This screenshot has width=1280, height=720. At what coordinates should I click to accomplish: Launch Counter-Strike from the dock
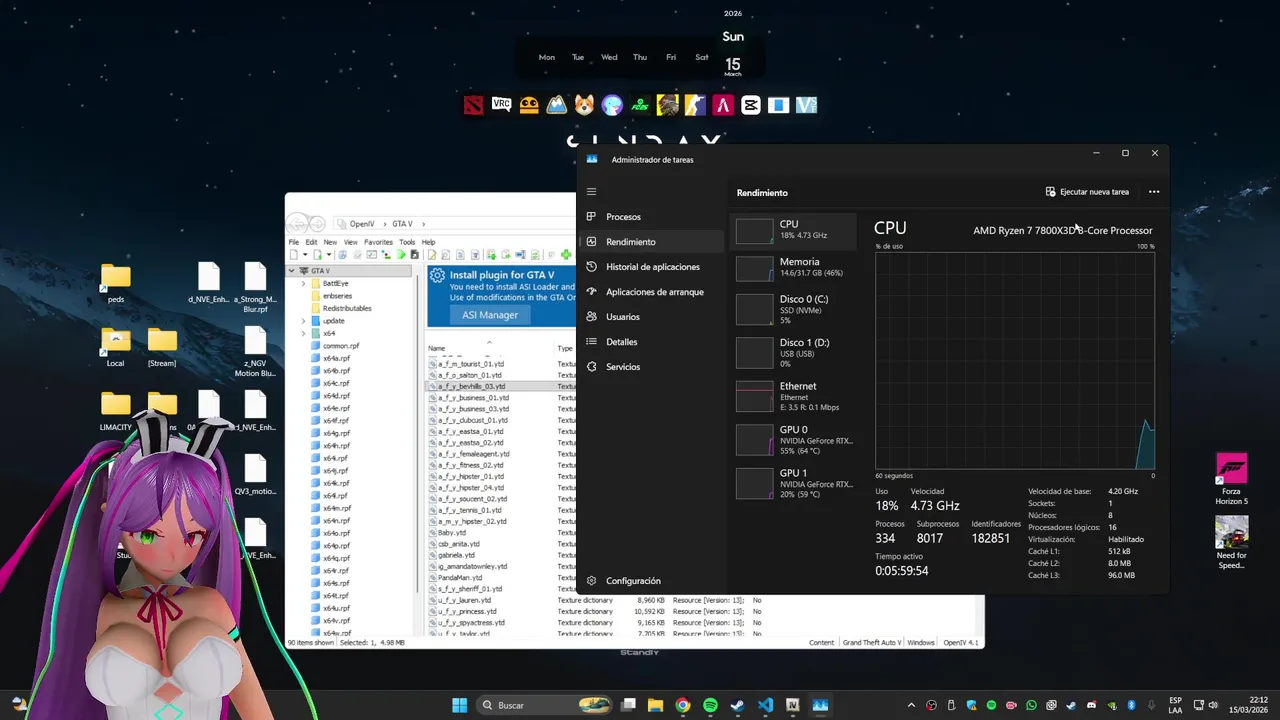[x=695, y=105]
